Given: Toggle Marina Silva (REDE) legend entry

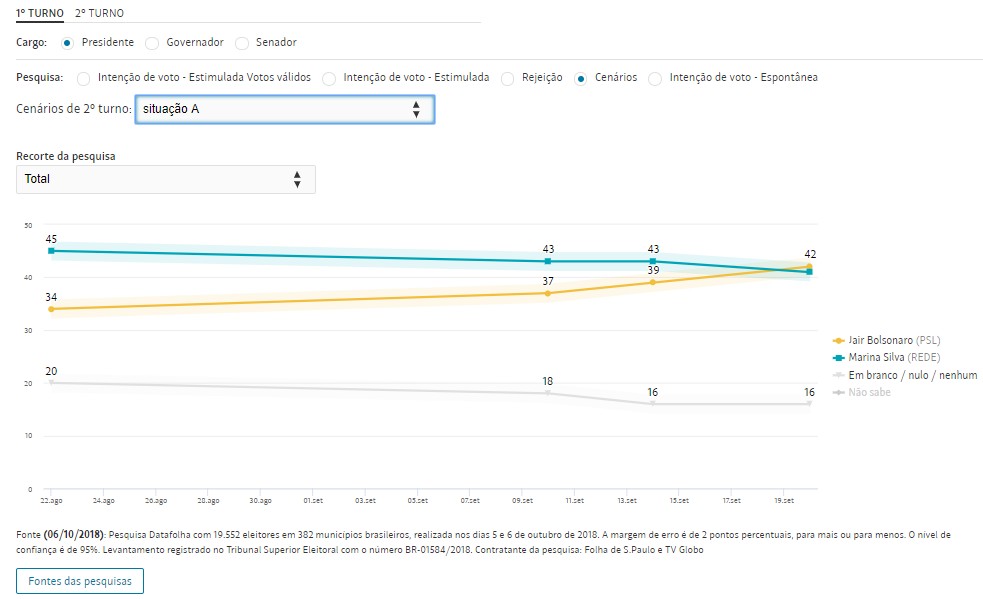Looking at the screenshot, I should (x=893, y=357).
